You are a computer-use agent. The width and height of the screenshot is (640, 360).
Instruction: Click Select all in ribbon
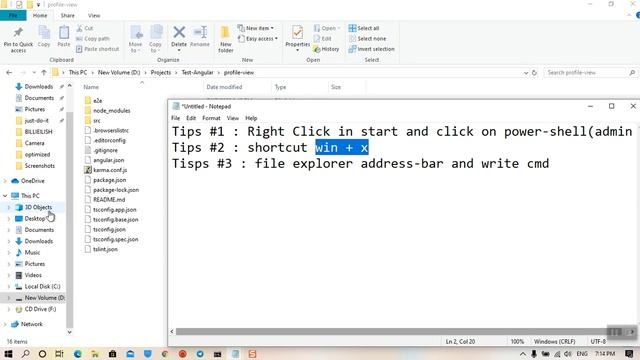tap(364, 28)
